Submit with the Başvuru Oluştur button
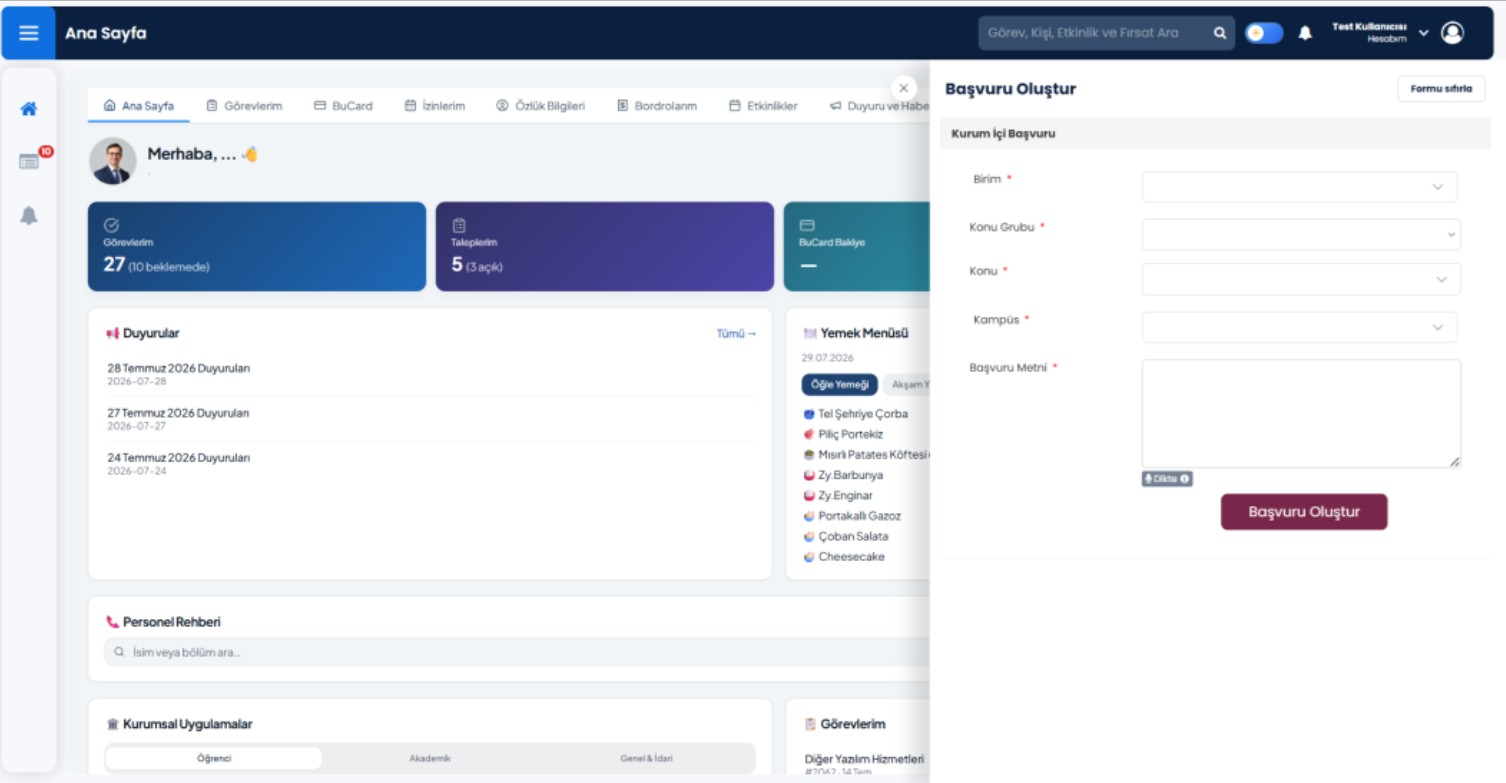The image size is (1506, 783). pyautogui.click(x=1304, y=512)
